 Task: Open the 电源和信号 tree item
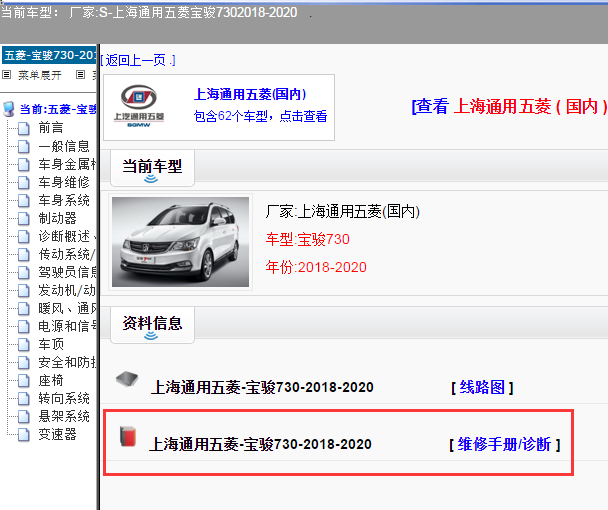coord(67,326)
